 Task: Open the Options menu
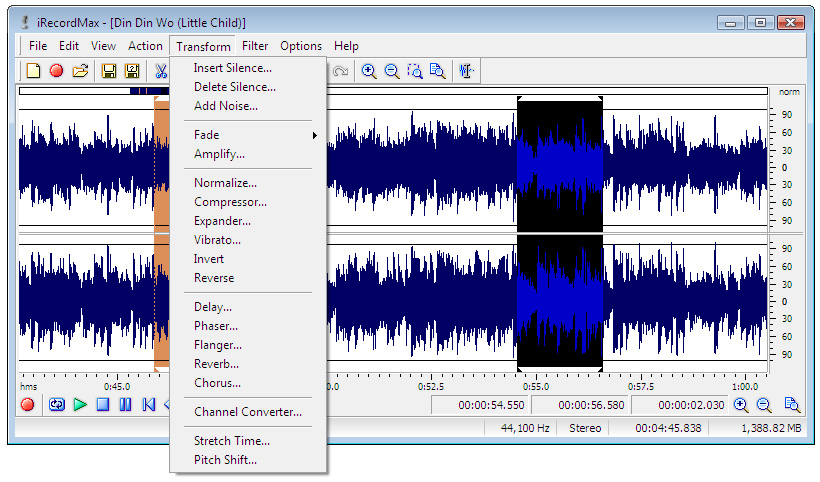pyautogui.click(x=301, y=46)
